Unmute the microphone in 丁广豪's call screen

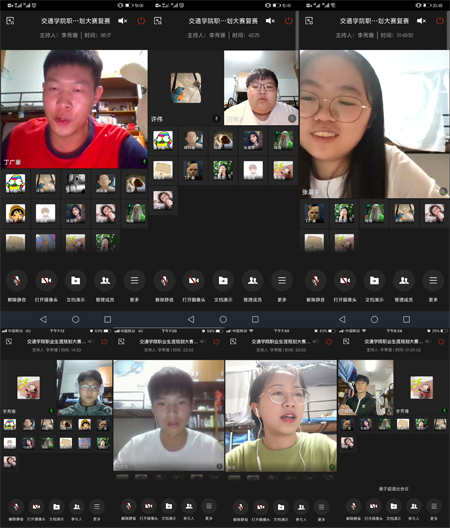click(x=17, y=280)
